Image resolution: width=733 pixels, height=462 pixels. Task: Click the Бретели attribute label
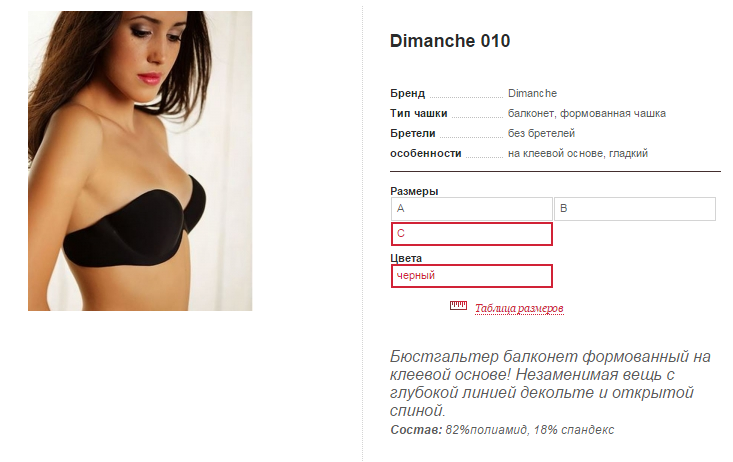tap(413, 134)
